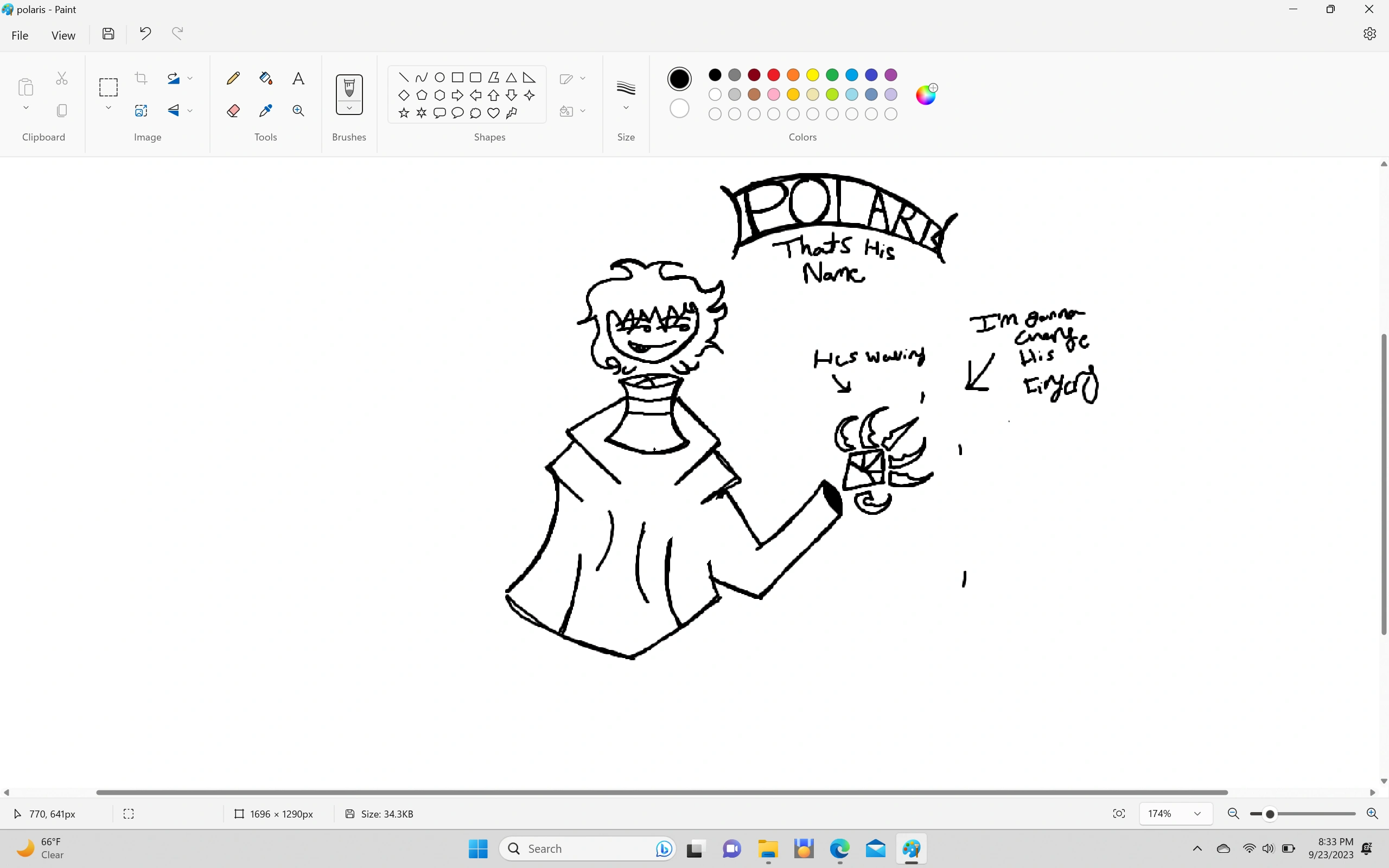Open the File menu
Image resolution: width=1389 pixels, height=868 pixels.
click(x=20, y=35)
